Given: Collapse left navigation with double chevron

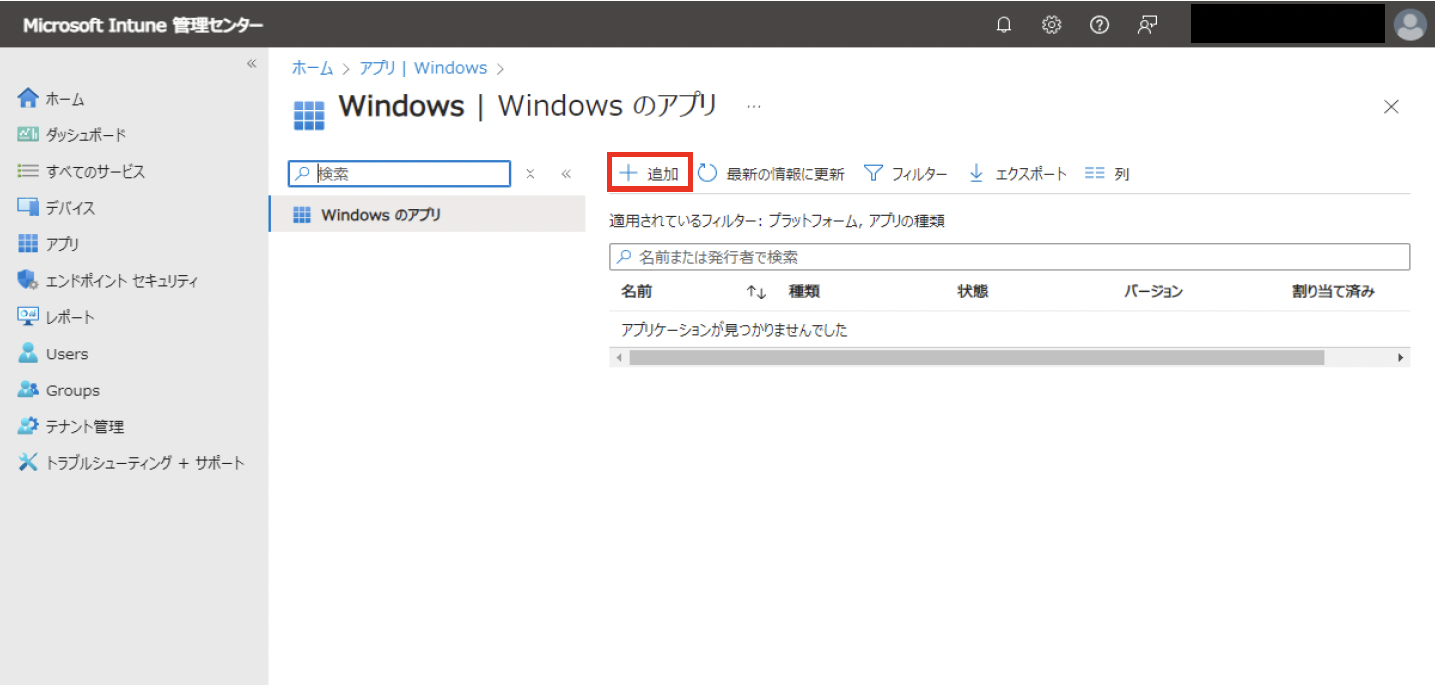Looking at the screenshot, I should coord(252,63).
